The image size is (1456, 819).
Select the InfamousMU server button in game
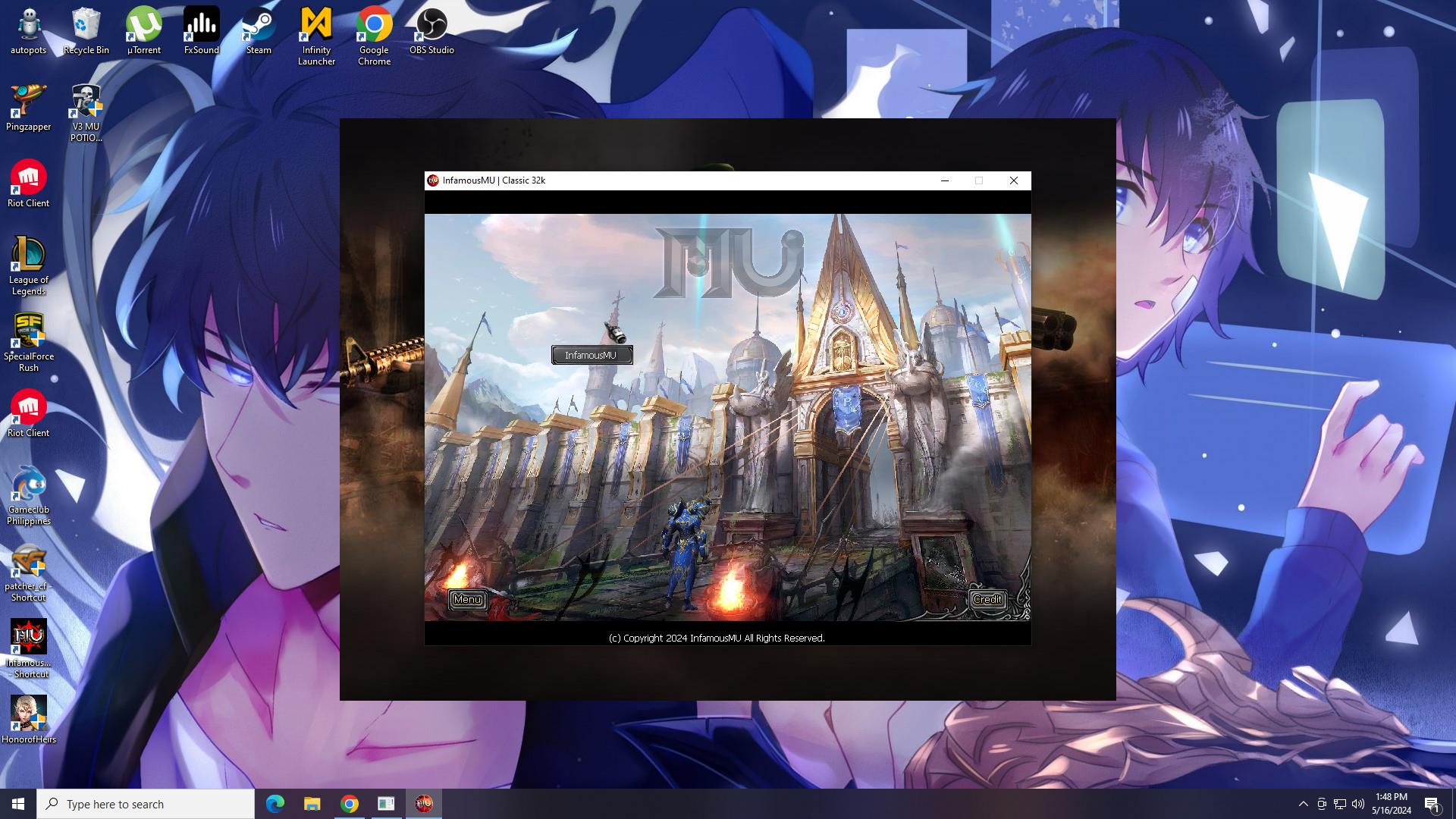point(591,355)
